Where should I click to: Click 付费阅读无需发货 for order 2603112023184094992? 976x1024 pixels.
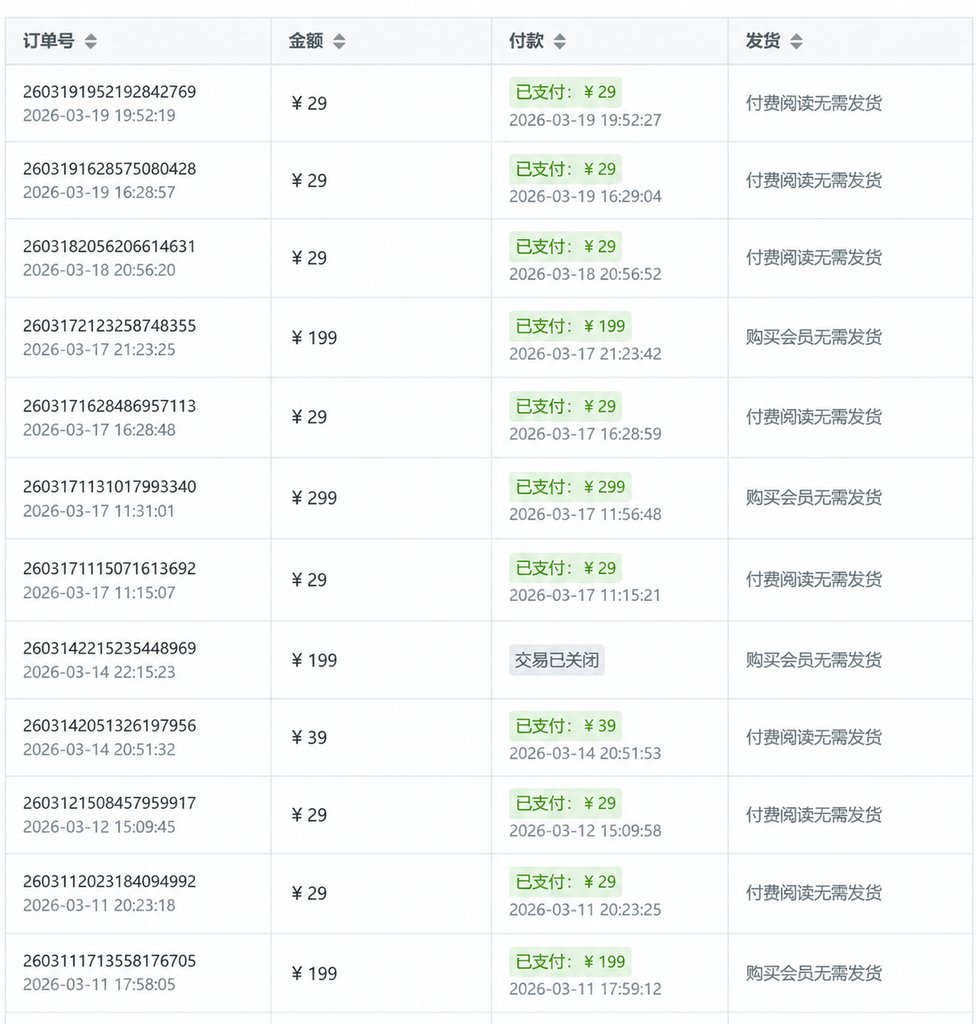(x=814, y=893)
